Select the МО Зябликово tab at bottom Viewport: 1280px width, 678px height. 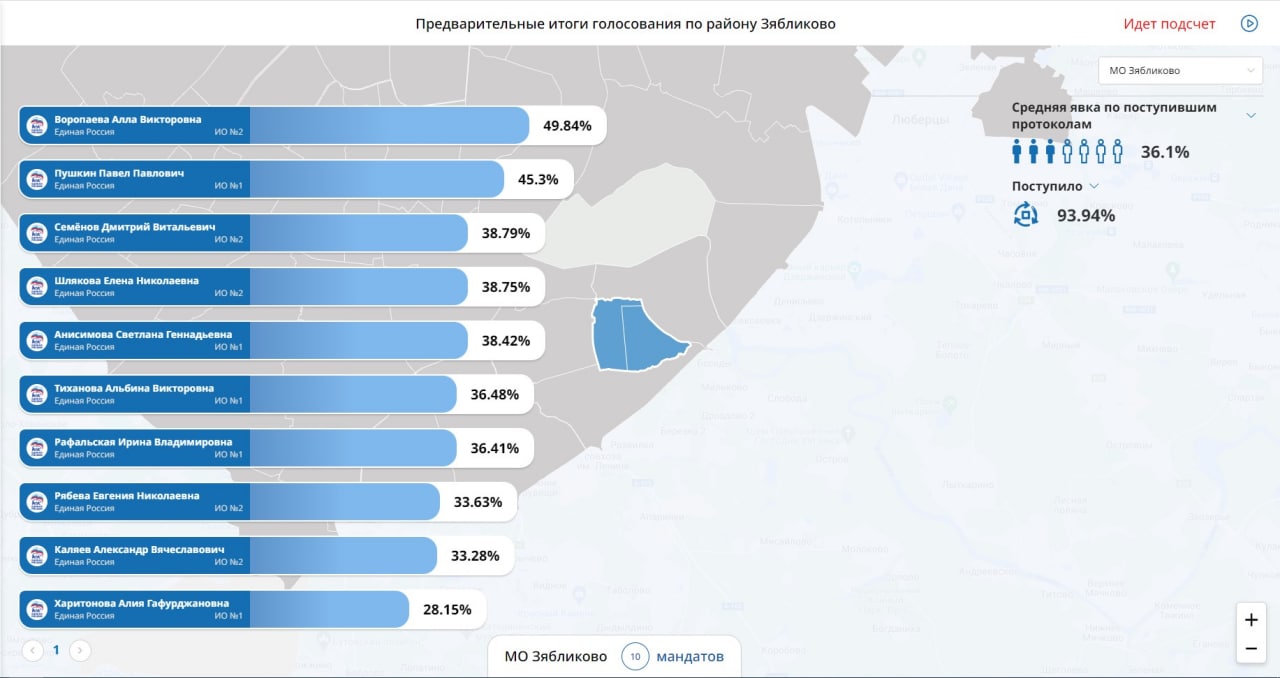click(555, 657)
